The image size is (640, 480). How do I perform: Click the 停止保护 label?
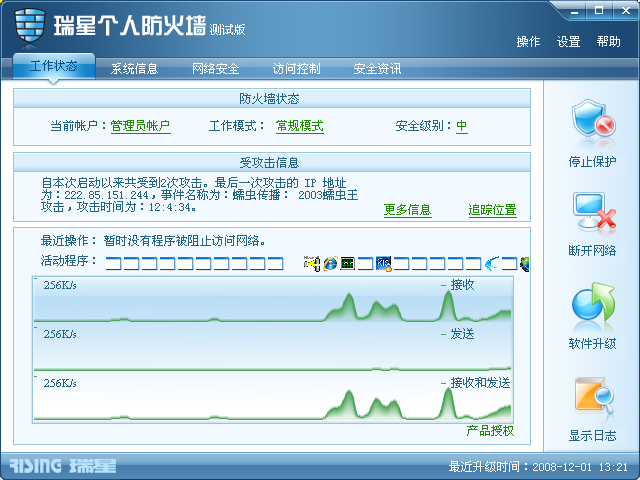tap(593, 162)
